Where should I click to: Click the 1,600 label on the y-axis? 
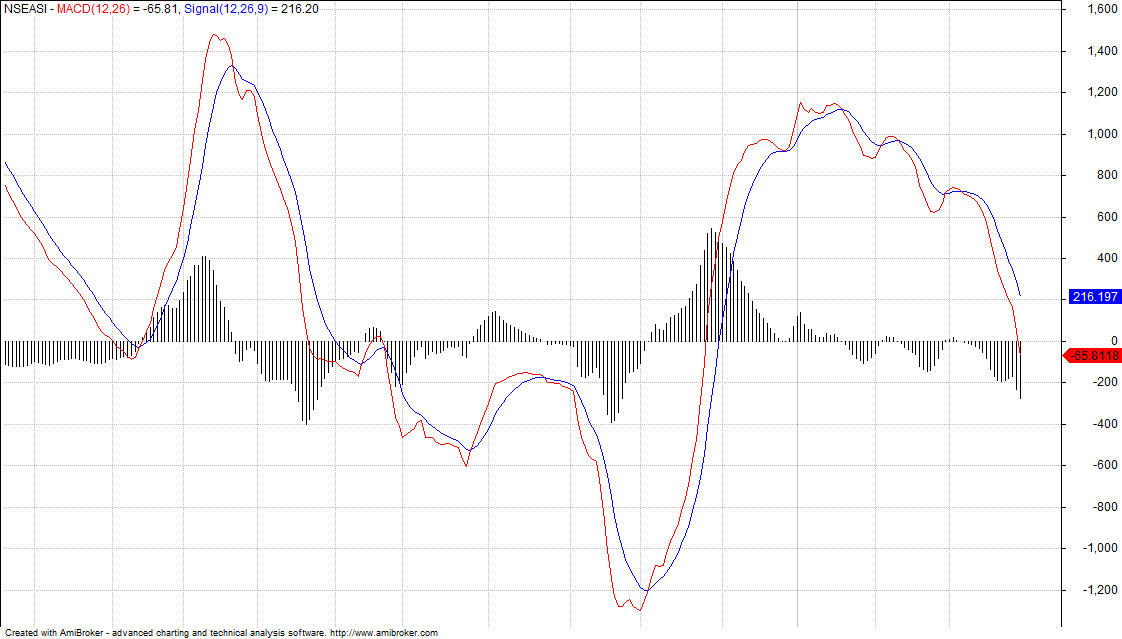(1103, 9)
